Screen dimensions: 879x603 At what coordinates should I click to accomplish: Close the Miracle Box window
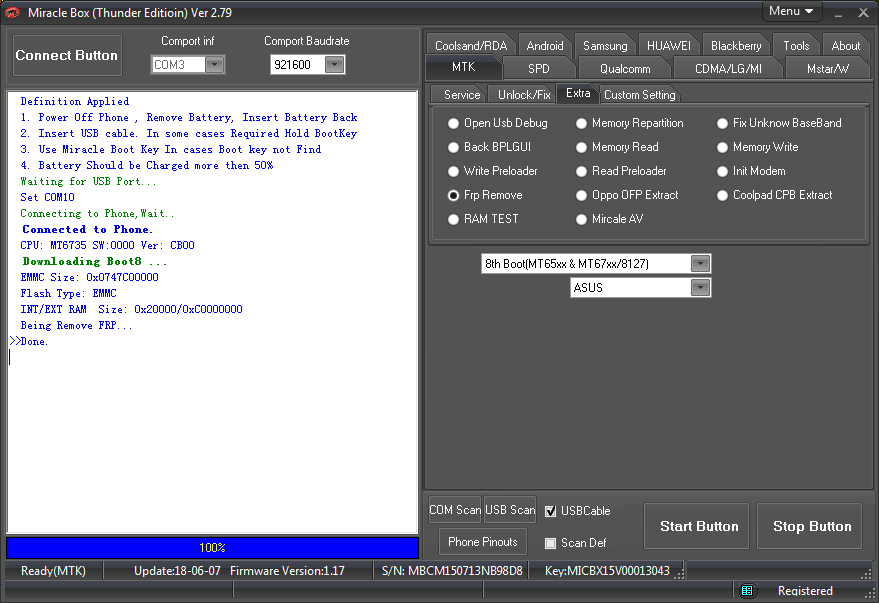click(863, 13)
